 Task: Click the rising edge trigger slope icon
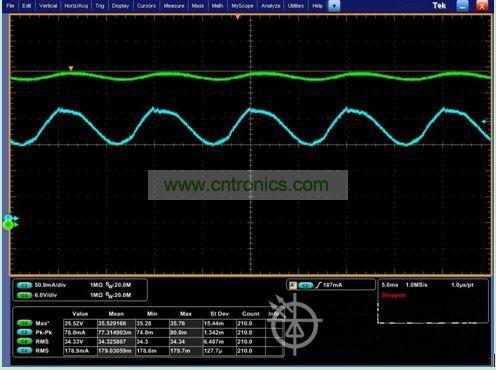point(318,285)
